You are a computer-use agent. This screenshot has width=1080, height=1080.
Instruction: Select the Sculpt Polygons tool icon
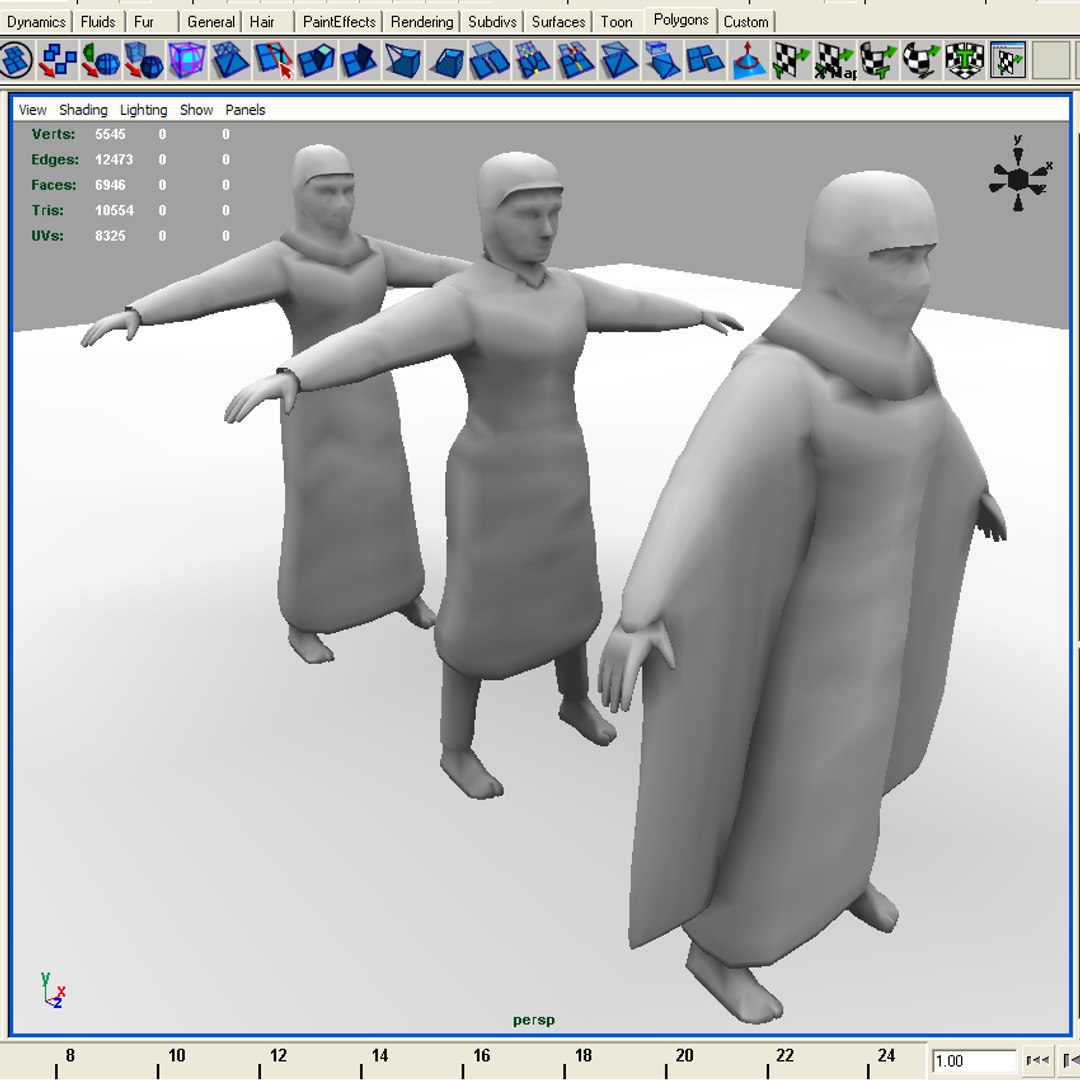point(748,60)
